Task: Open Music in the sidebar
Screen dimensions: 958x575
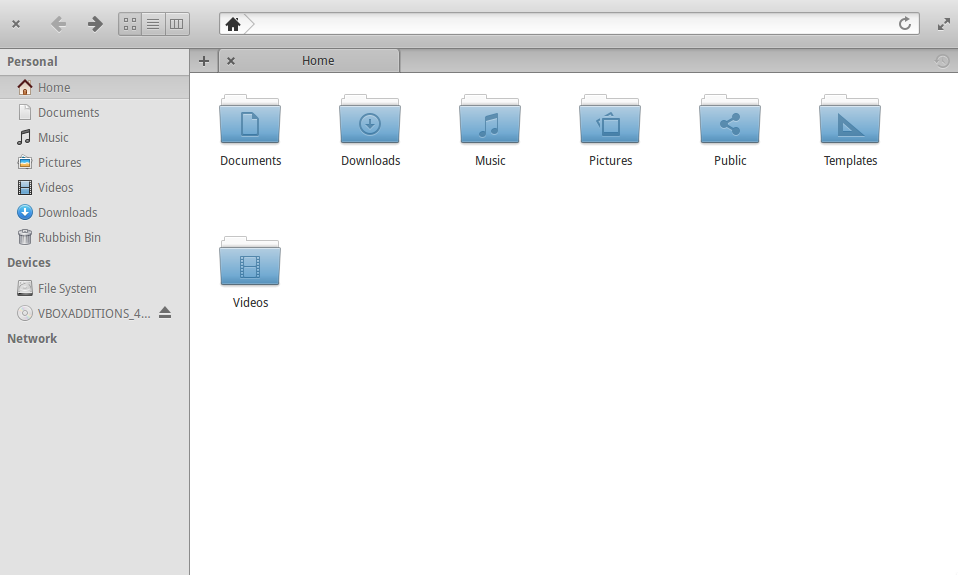Action: 95,137
